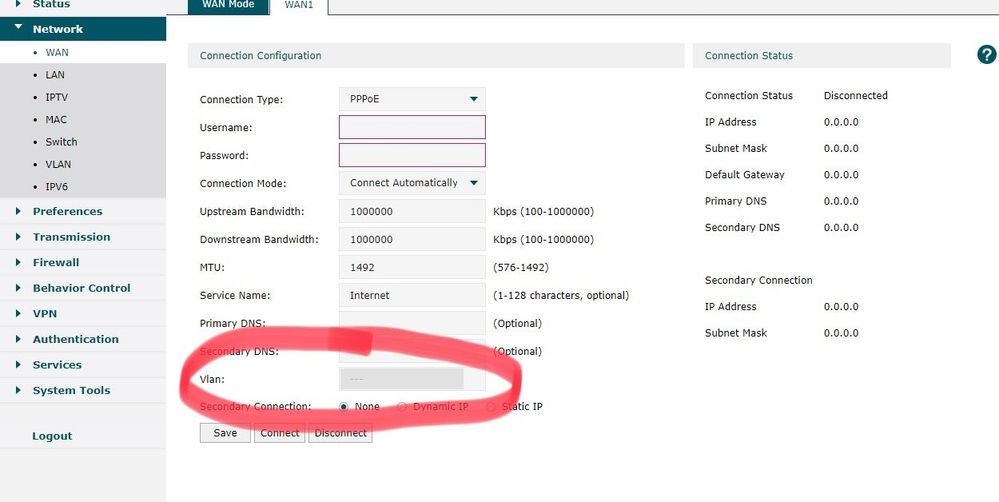The height and width of the screenshot is (502, 999).
Task: Click the Save button
Action: tap(225, 433)
